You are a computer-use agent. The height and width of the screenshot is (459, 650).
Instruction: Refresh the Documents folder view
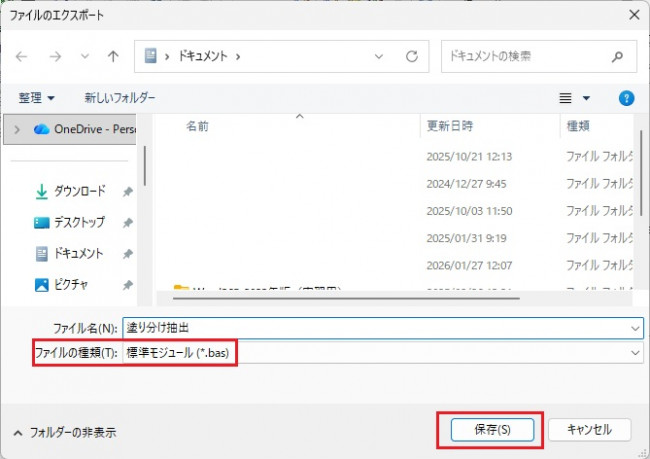[411, 56]
